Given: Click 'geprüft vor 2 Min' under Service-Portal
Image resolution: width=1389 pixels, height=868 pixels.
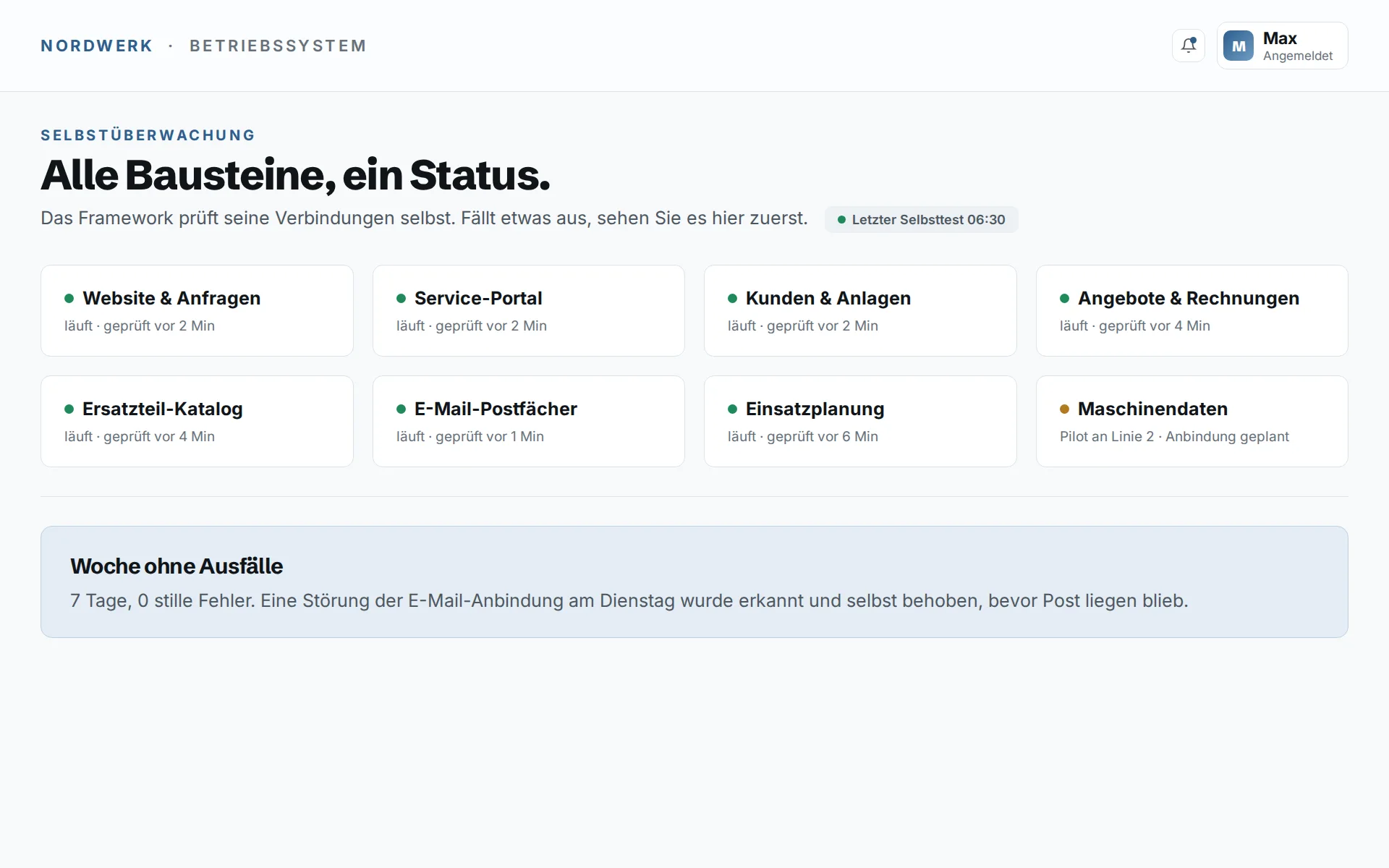Looking at the screenshot, I should [x=491, y=325].
